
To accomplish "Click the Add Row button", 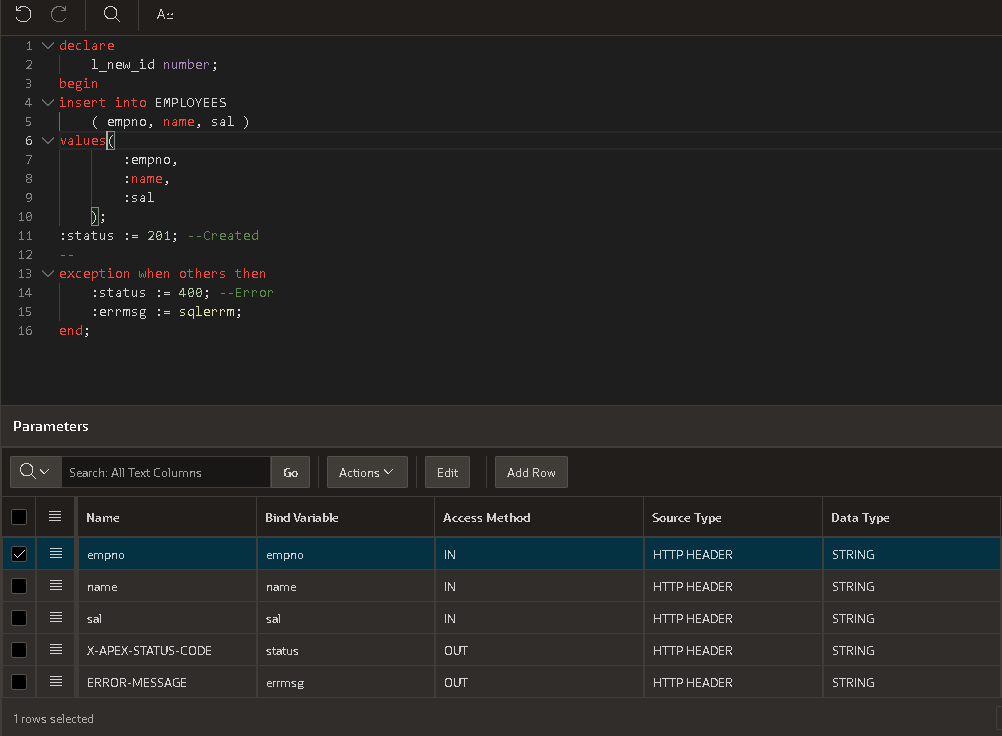I will 531,472.
